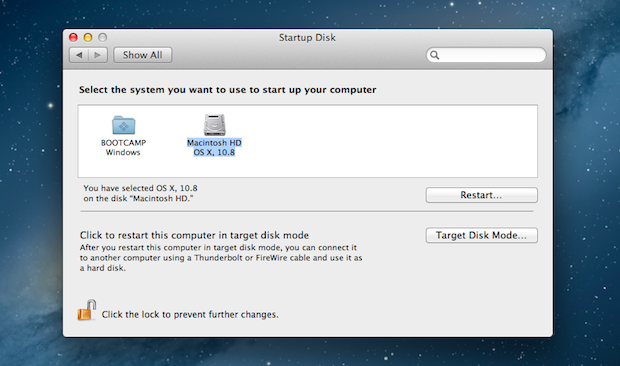The image size is (620, 366).
Task: Close the Startup Disk window
Action: tap(73, 37)
